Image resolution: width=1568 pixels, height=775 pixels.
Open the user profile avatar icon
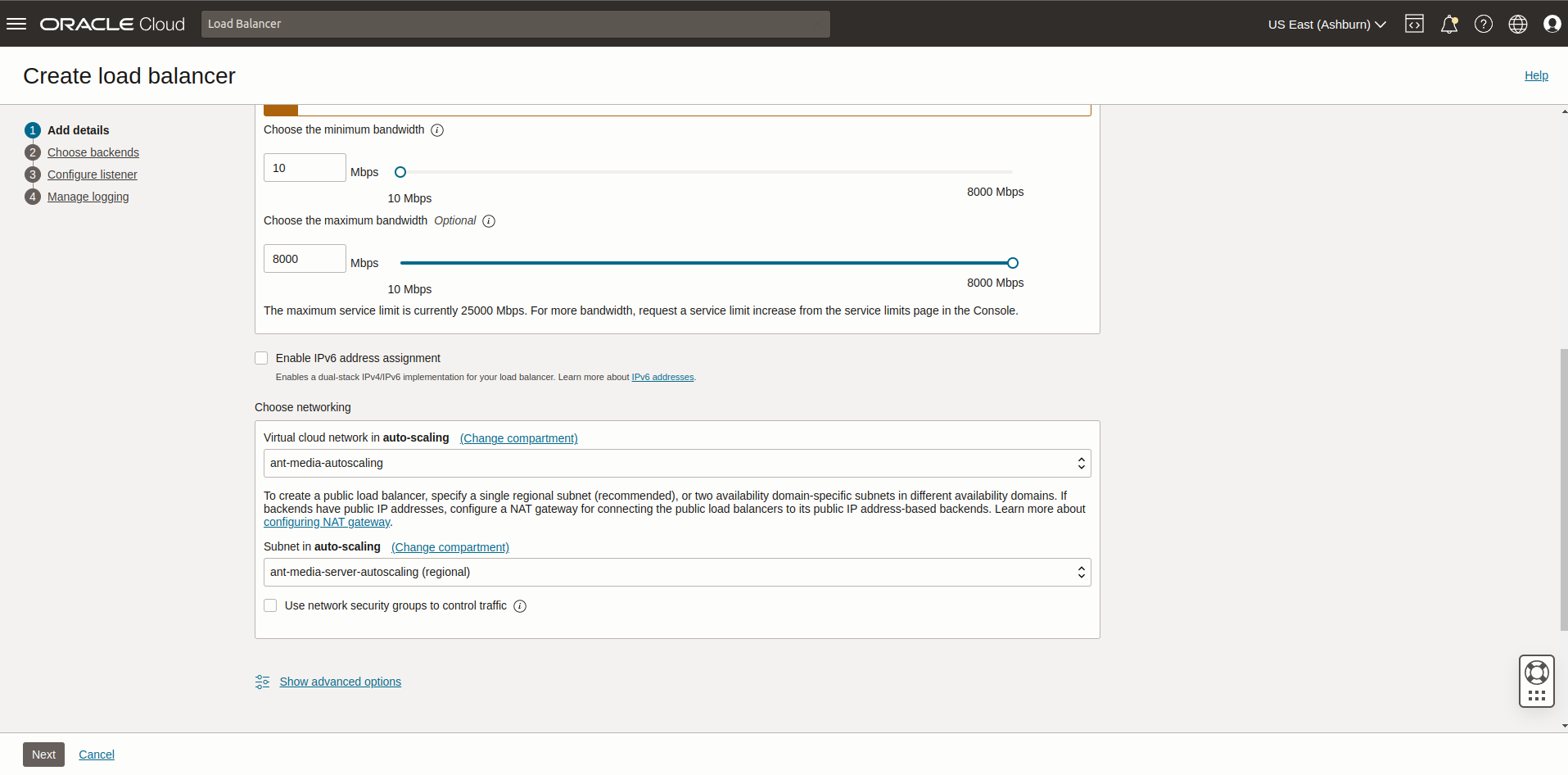tap(1552, 24)
